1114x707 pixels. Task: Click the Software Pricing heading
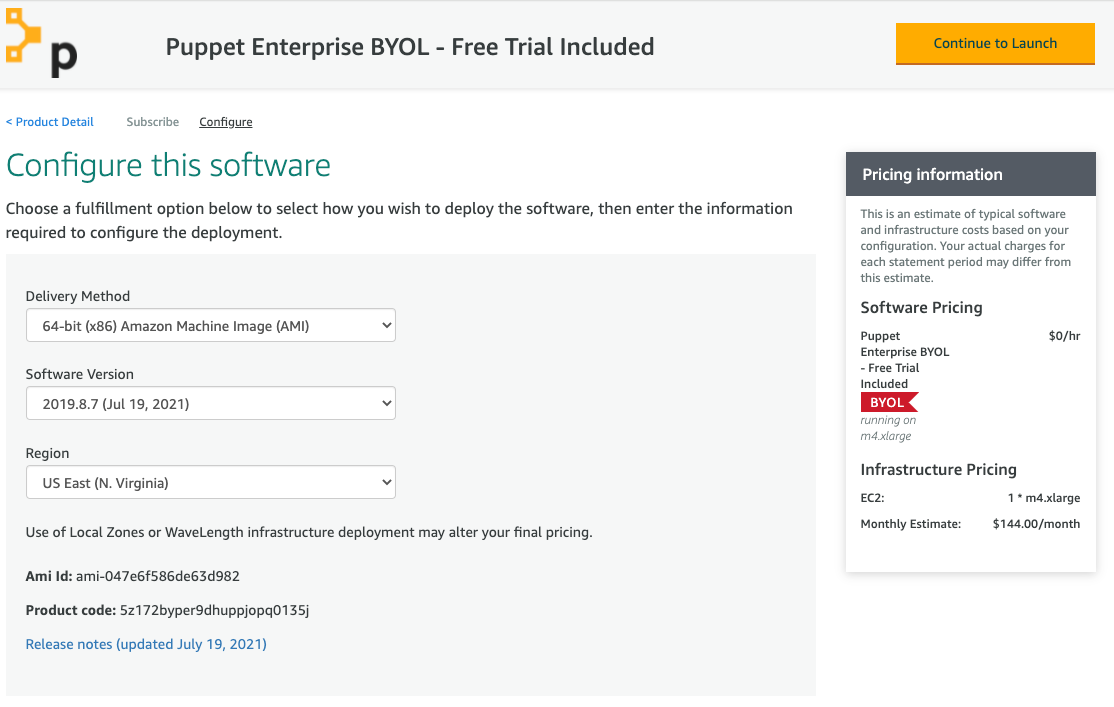coord(921,308)
